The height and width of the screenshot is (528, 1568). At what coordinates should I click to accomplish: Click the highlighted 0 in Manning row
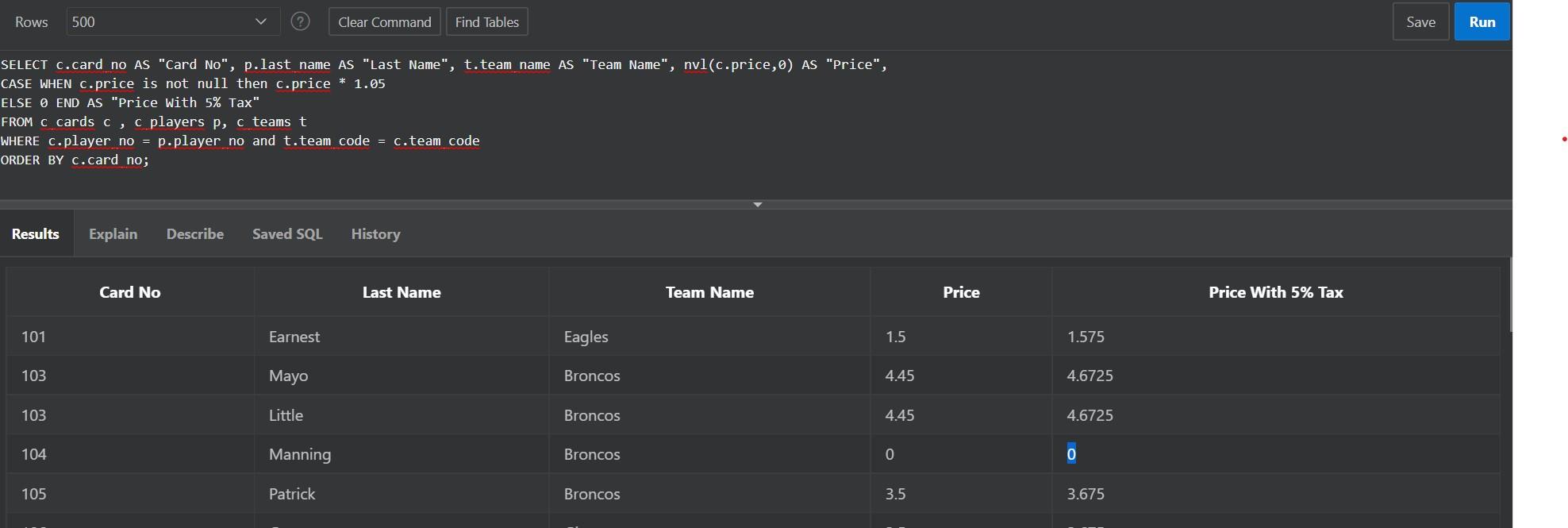1071,454
